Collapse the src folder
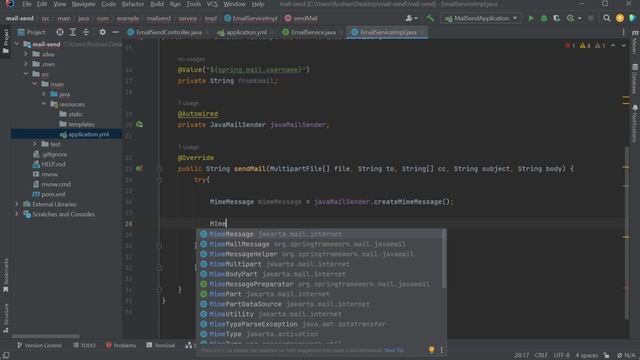Viewport: 640px width, 360px height. (x=26, y=74)
